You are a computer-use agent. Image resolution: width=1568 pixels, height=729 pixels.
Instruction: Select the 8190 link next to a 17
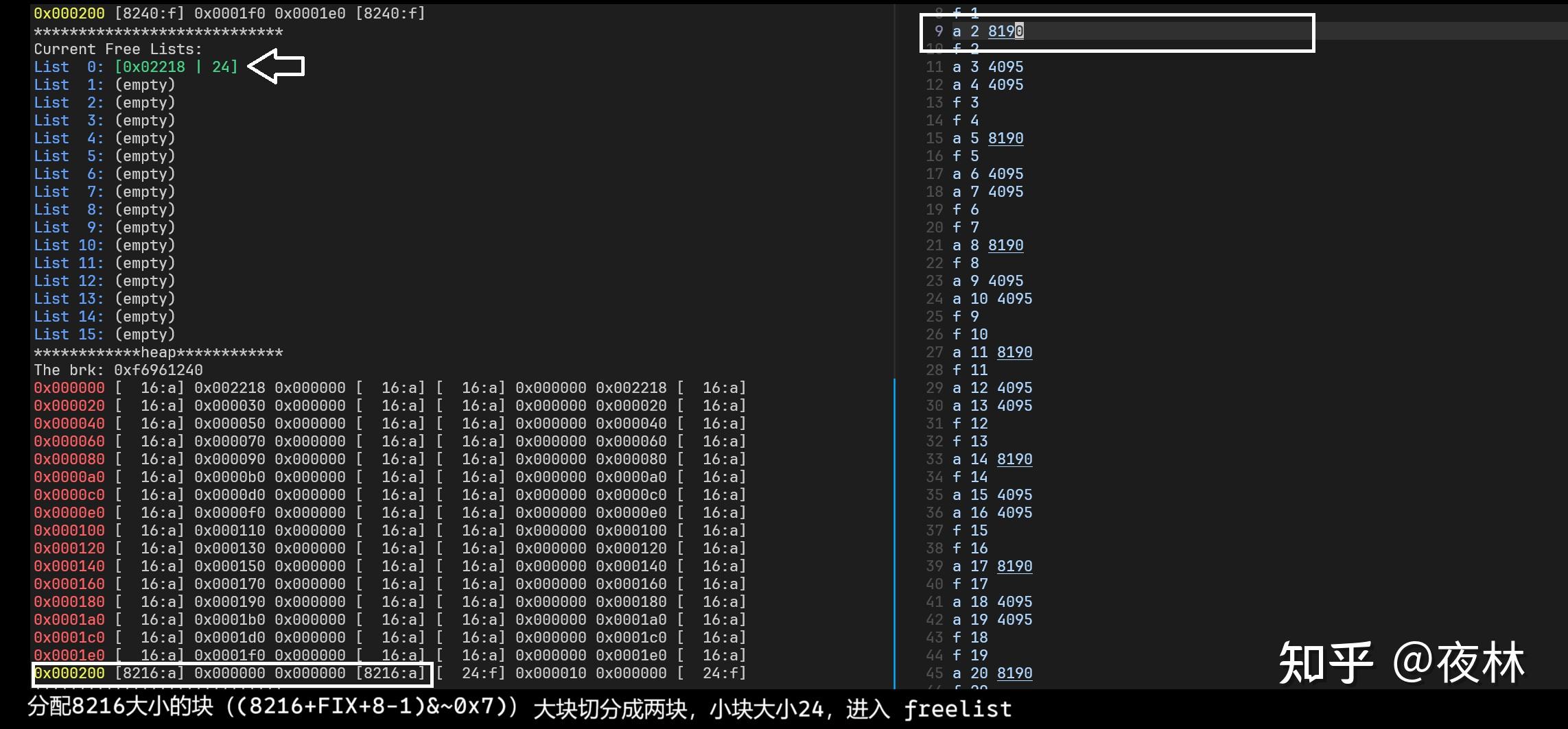(x=1014, y=566)
